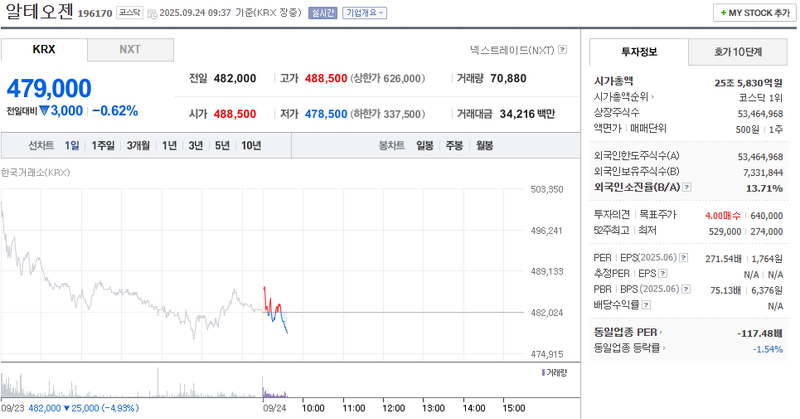This screenshot has width=800, height=419.
Task: Click the 코스닥 1위 ranking value
Action: (x=760, y=97)
